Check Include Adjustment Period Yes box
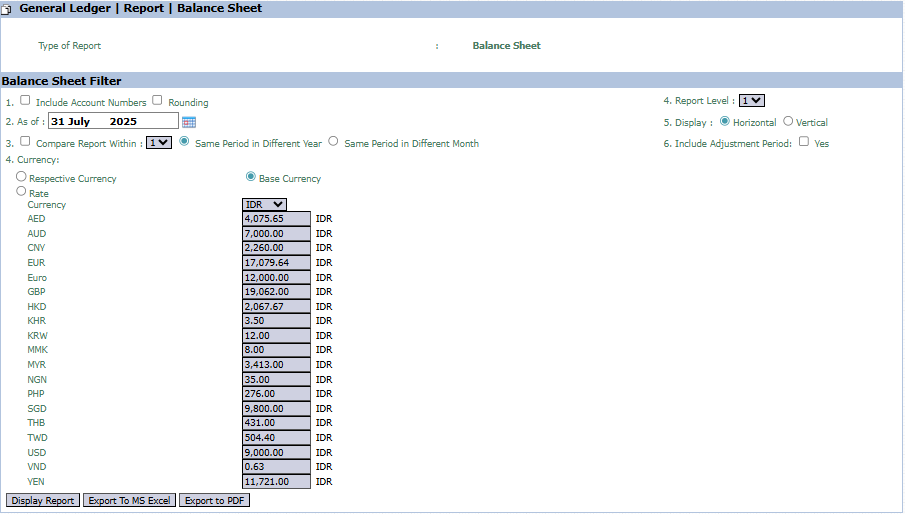Viewport: 905px width, 514px height. 804,142
